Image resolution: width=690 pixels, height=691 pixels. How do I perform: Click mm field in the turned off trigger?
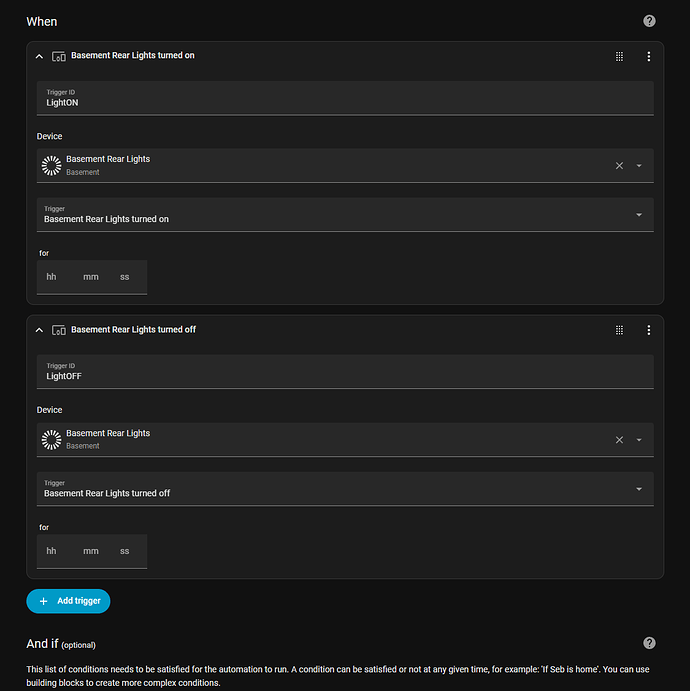click(x=91, y=551)
